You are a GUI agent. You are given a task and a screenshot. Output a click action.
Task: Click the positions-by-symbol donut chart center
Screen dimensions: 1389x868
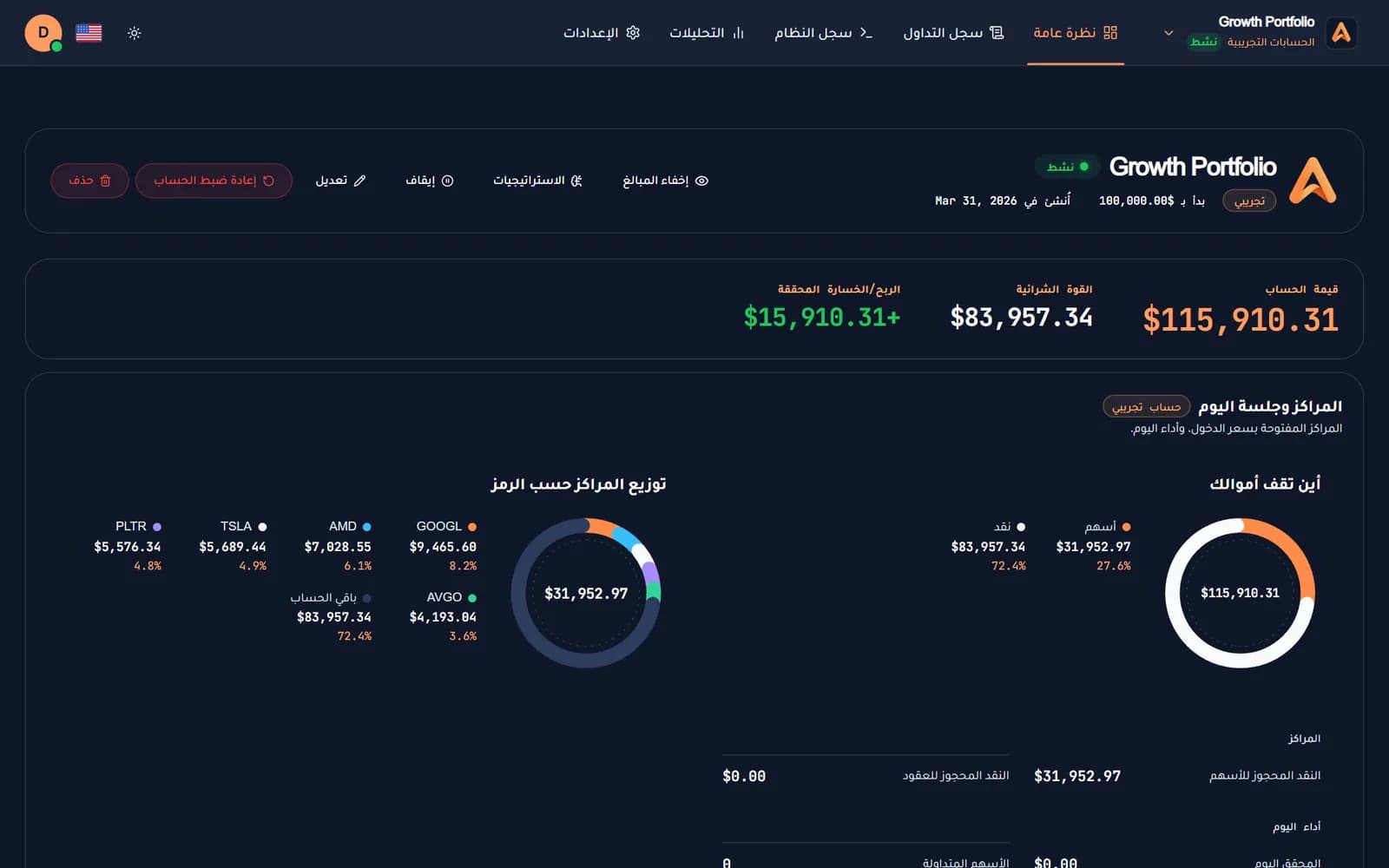[x=586, y=593]
